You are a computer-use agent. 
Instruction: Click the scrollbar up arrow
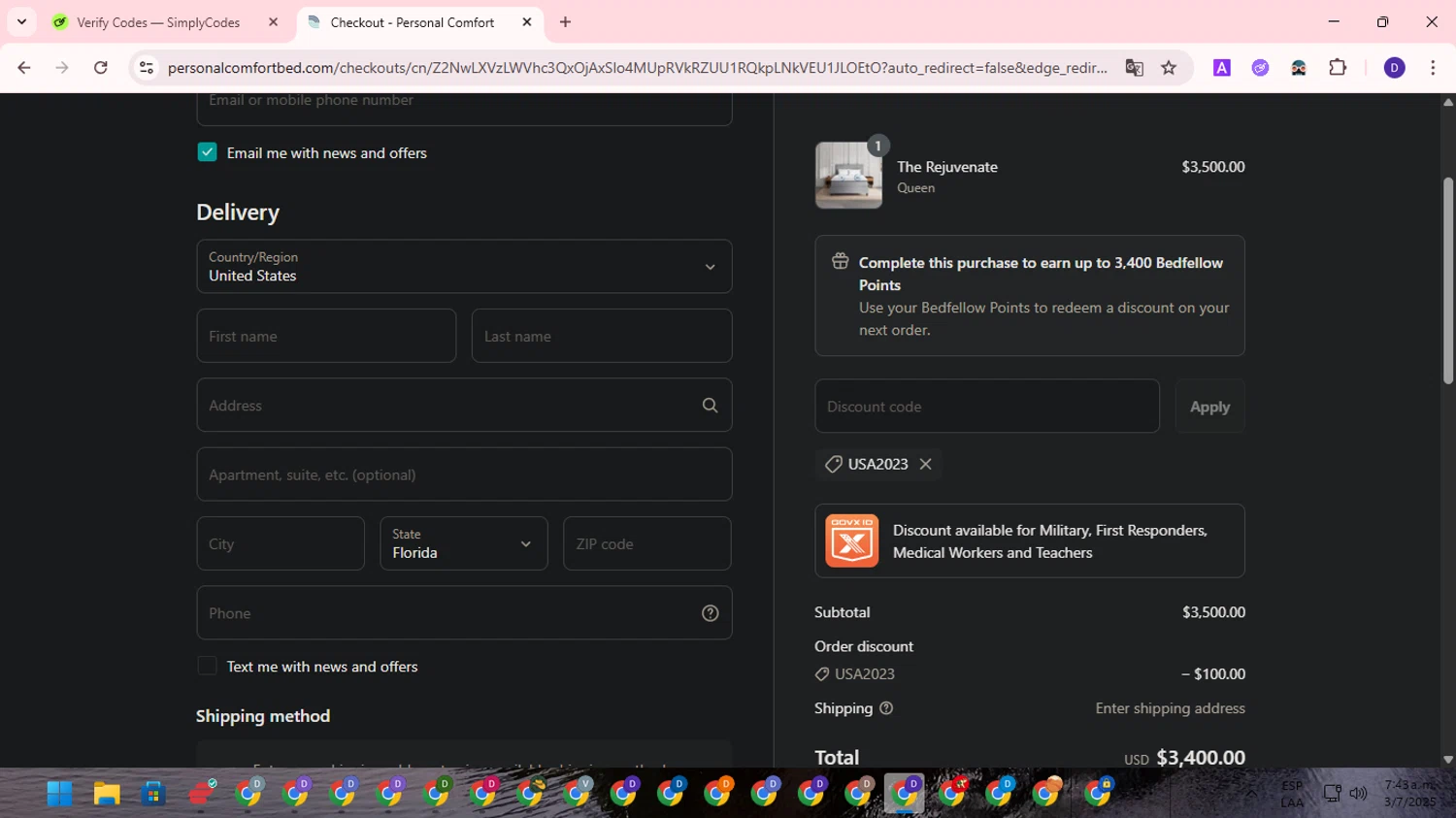[x=1448, y=101]
